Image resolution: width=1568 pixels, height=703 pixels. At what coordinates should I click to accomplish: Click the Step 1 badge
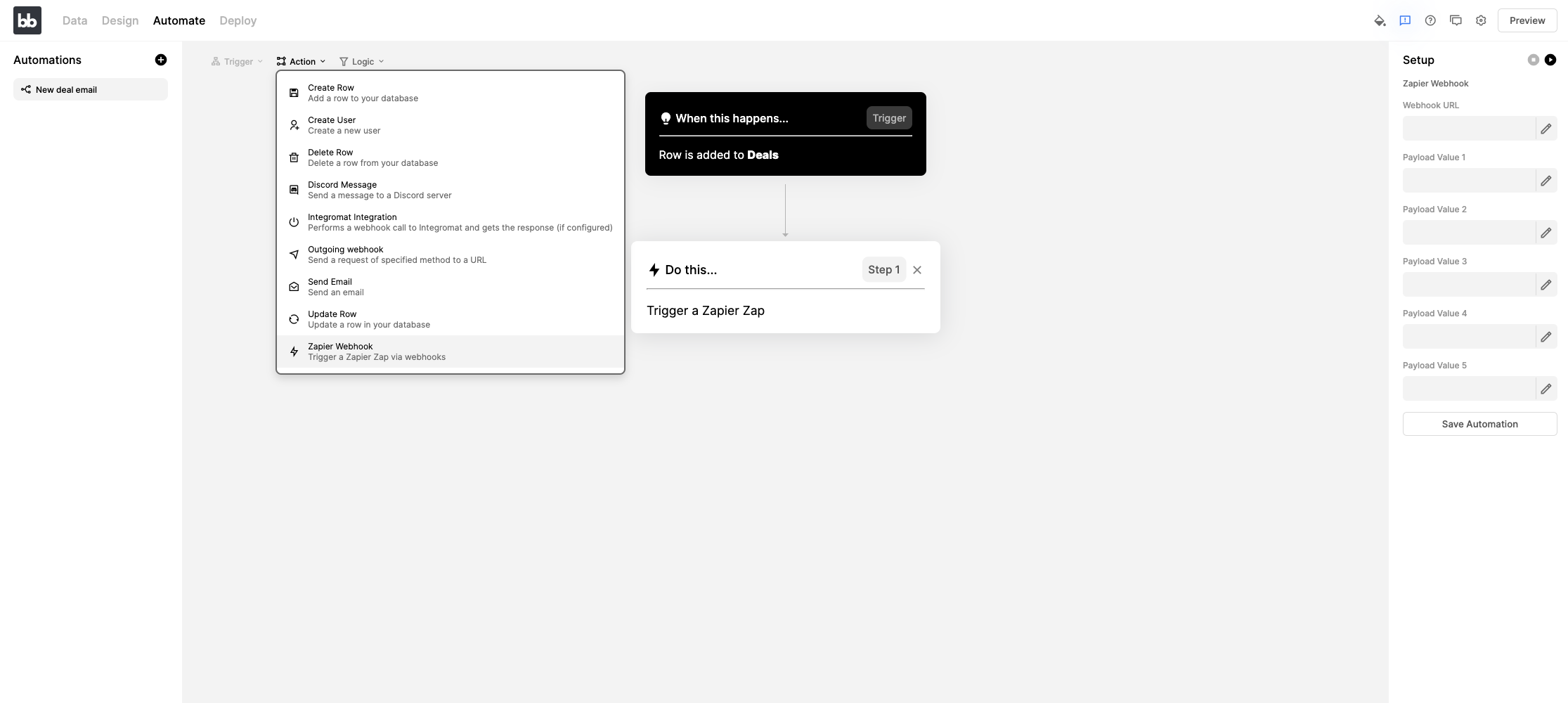883,270
